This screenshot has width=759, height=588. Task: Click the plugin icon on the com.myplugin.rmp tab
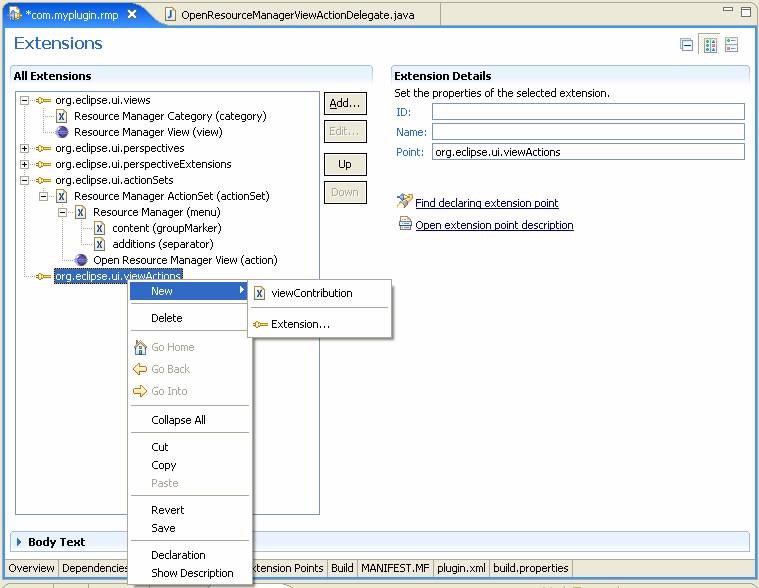tap(15, 15)
